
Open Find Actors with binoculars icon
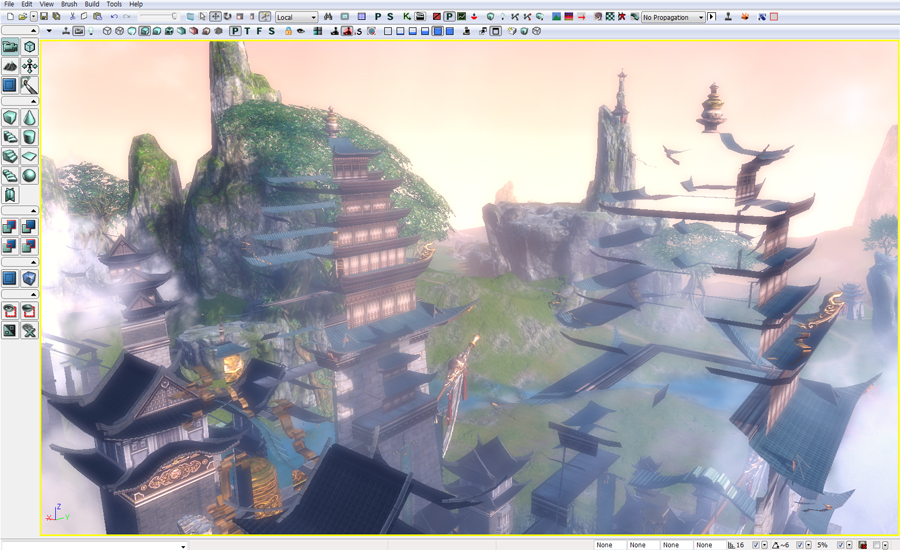coord(328,17)
